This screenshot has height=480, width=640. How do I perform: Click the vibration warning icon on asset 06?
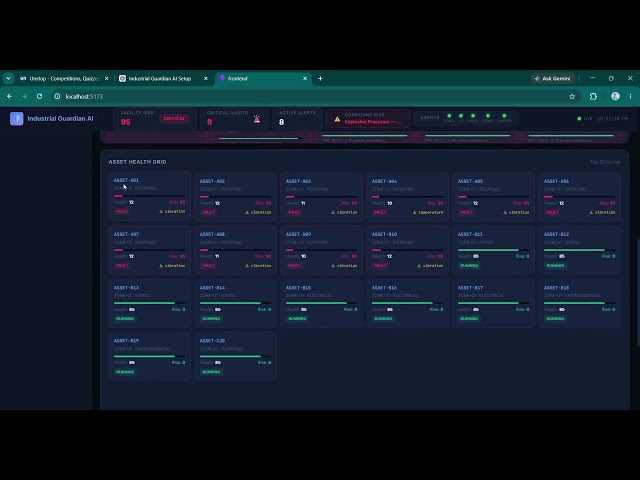pos(591,212)
